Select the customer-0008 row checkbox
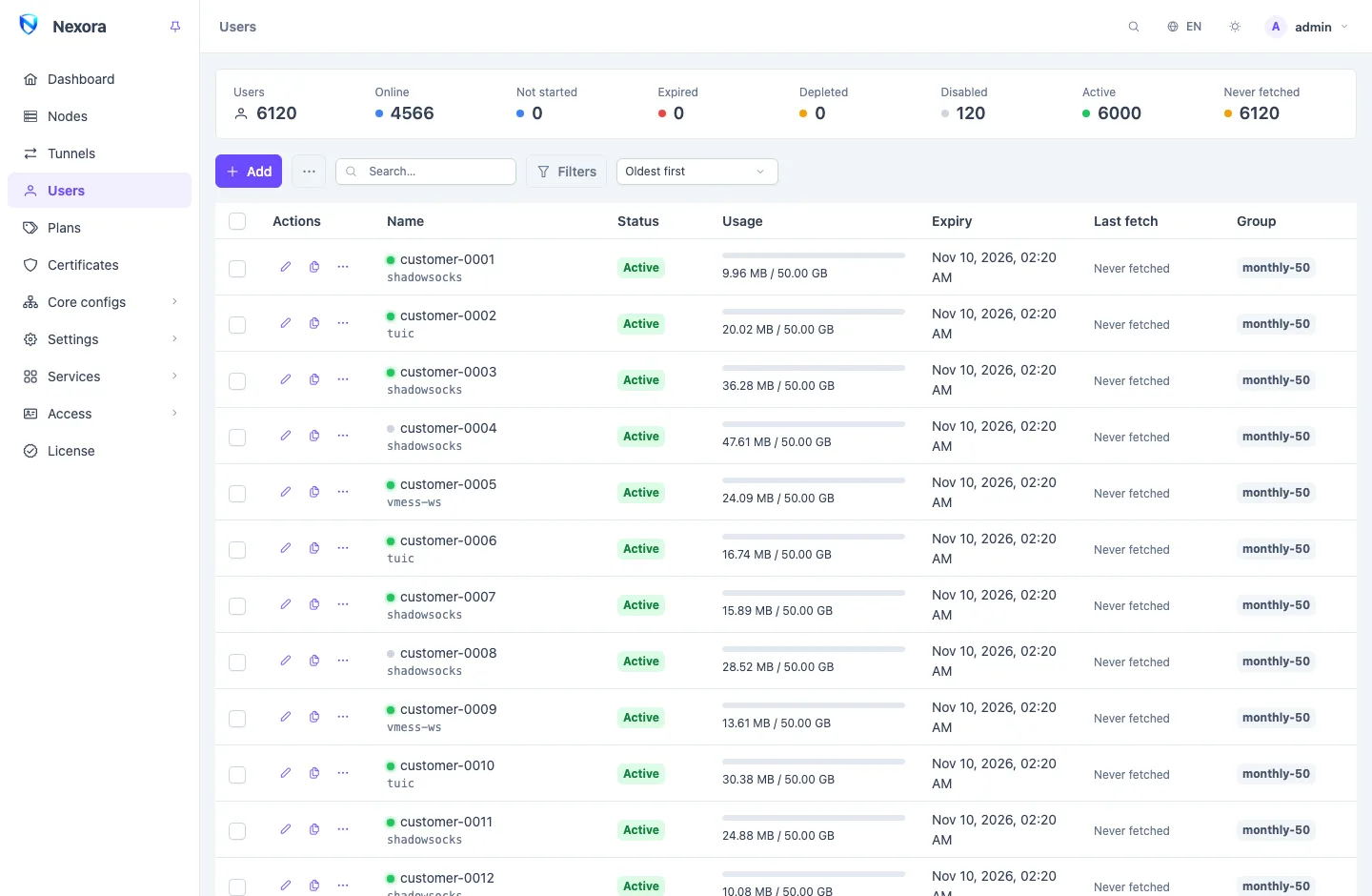Viewport: 1372px width, 896px height. pyautogui.click(x=237, y=662)
